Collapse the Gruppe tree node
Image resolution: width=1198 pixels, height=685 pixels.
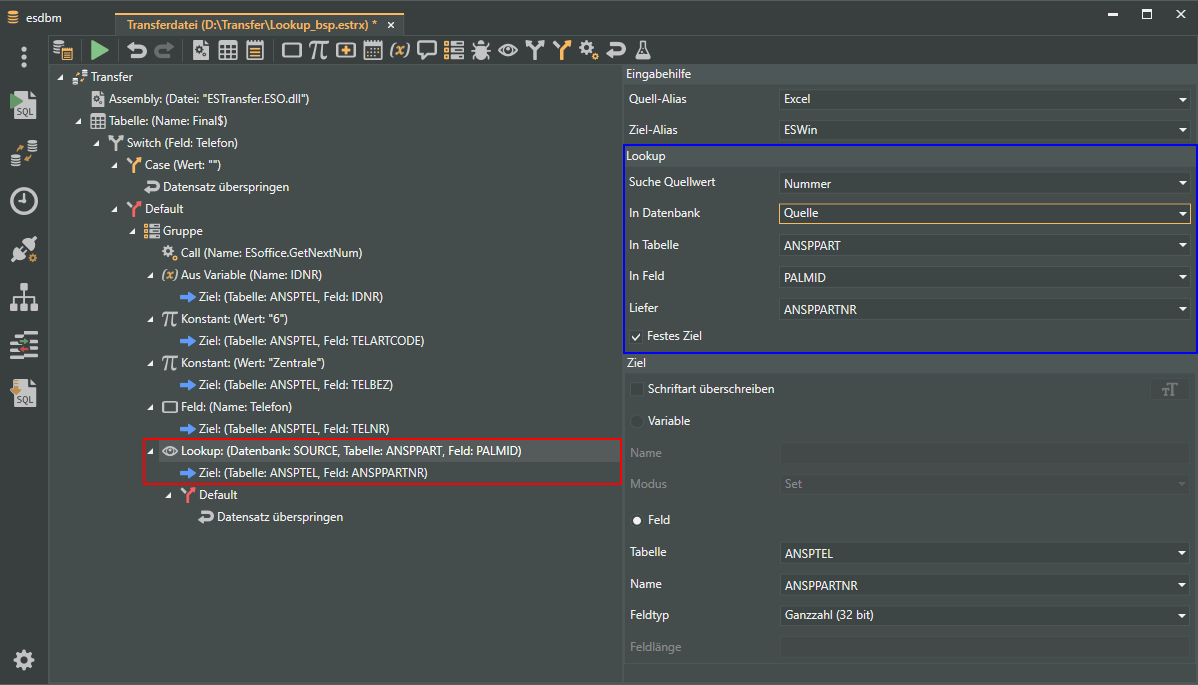point(133,231)
